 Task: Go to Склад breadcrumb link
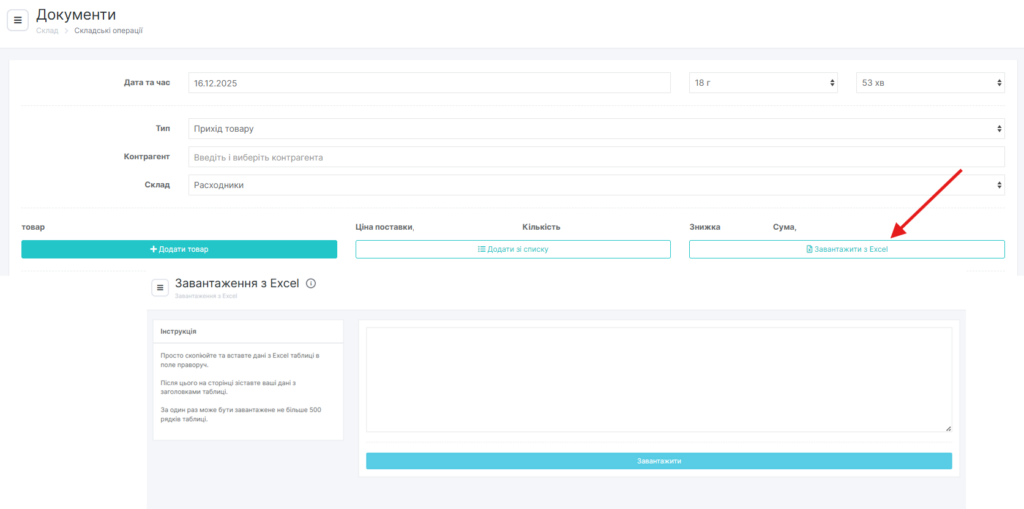click(x=47, y=31)
